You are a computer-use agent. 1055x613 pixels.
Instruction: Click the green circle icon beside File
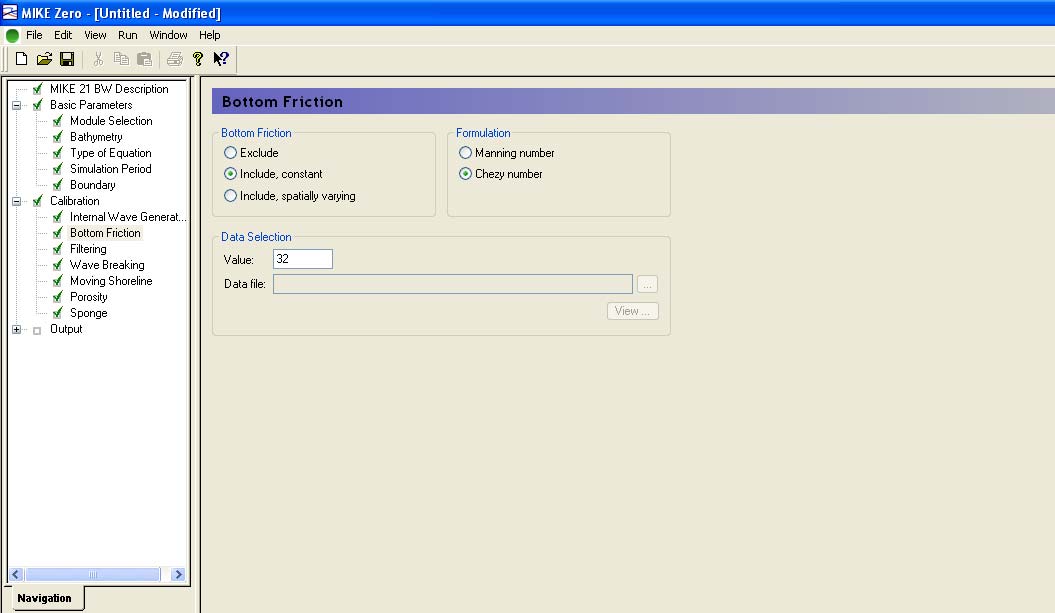(x=12, y=35)
